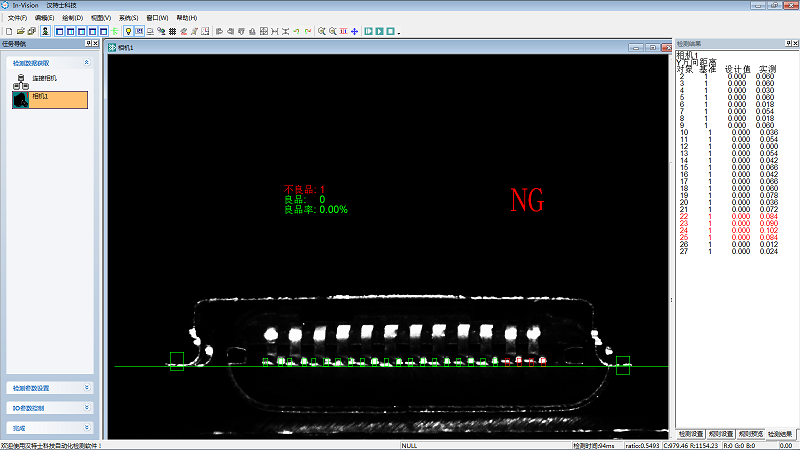Click the grid pattern toolbar icon
800x450 pixels.
173,31
